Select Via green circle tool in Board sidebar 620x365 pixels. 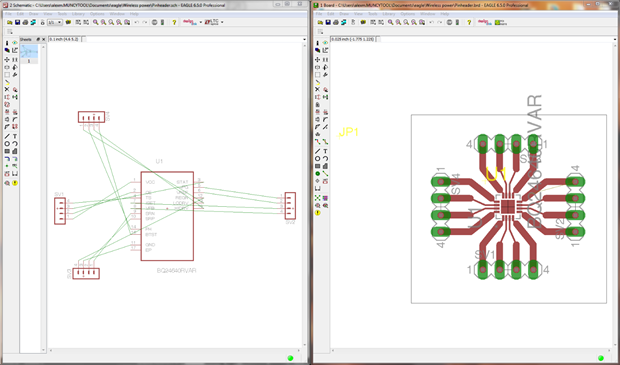coord(317,174)
